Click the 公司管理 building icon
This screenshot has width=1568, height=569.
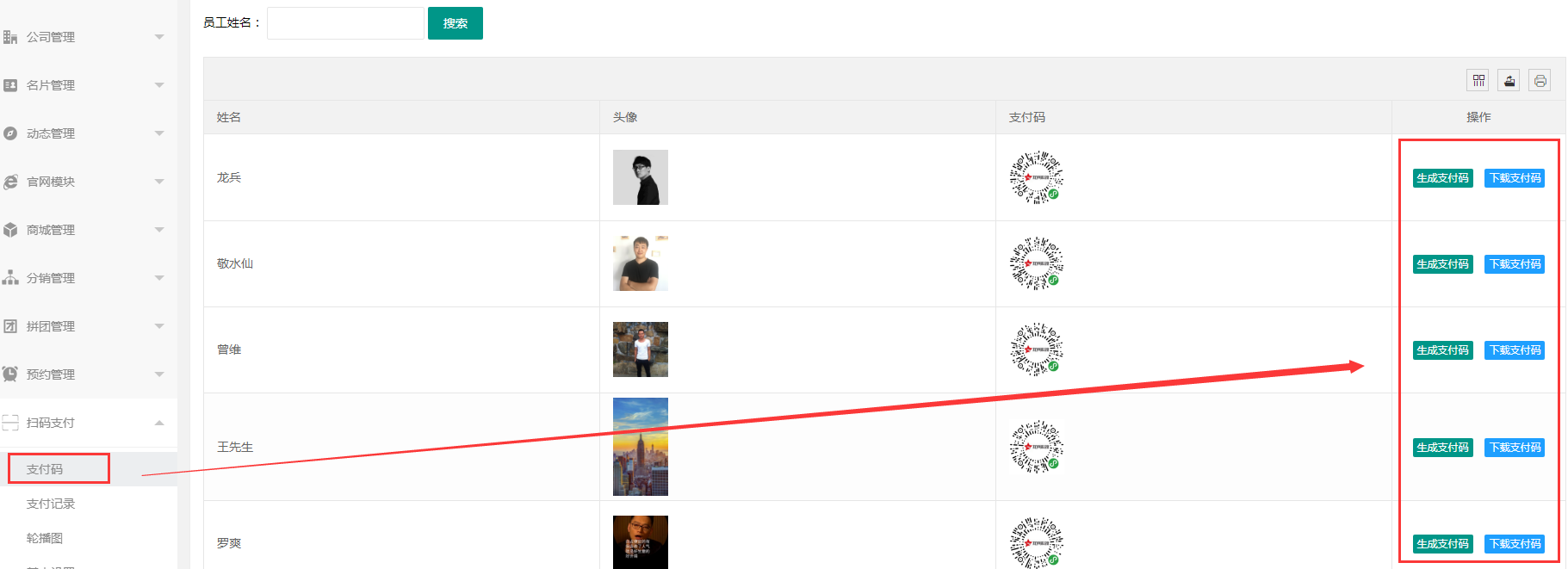(10, 37)
